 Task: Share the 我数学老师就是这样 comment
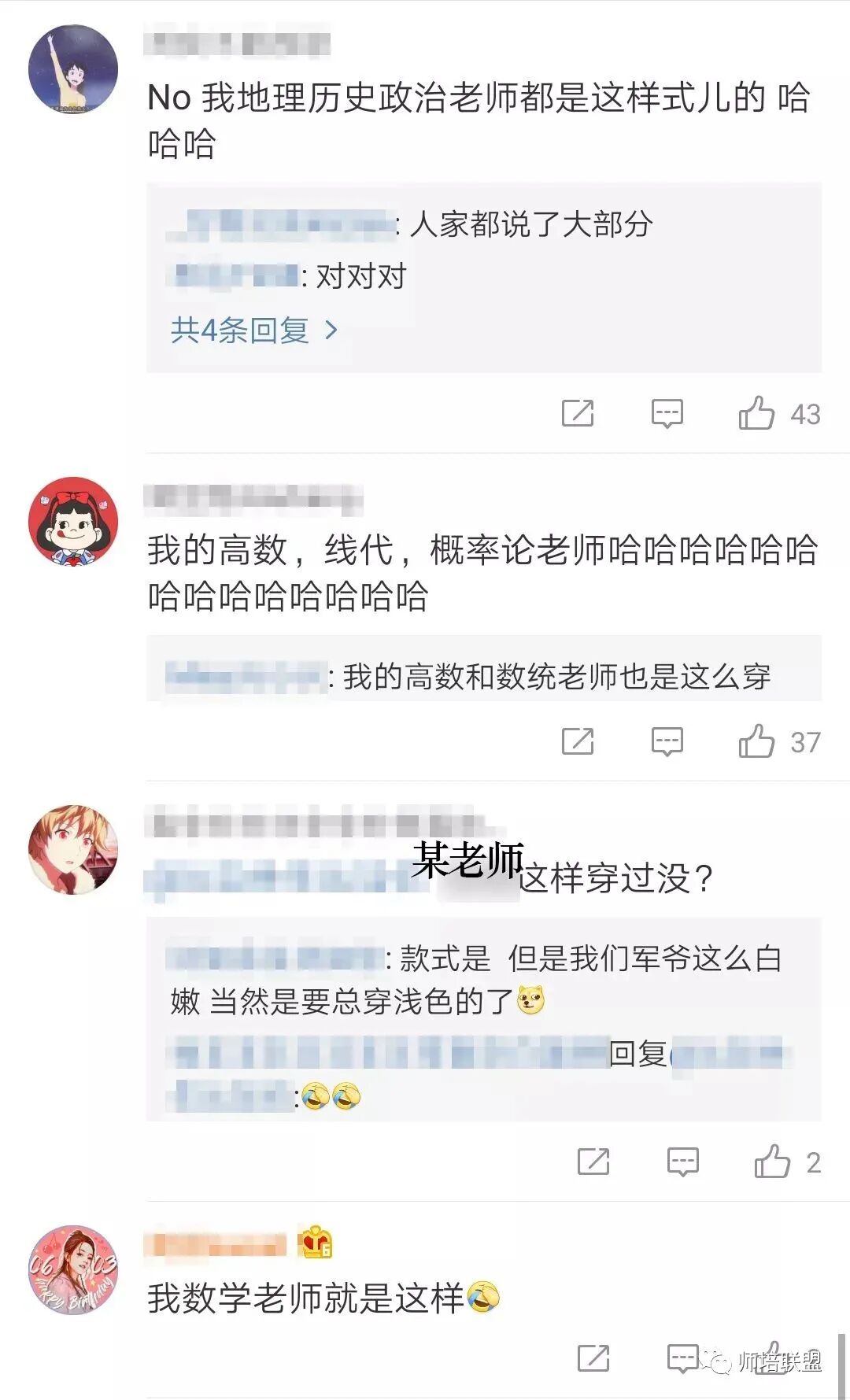(x=593, y=1358)
